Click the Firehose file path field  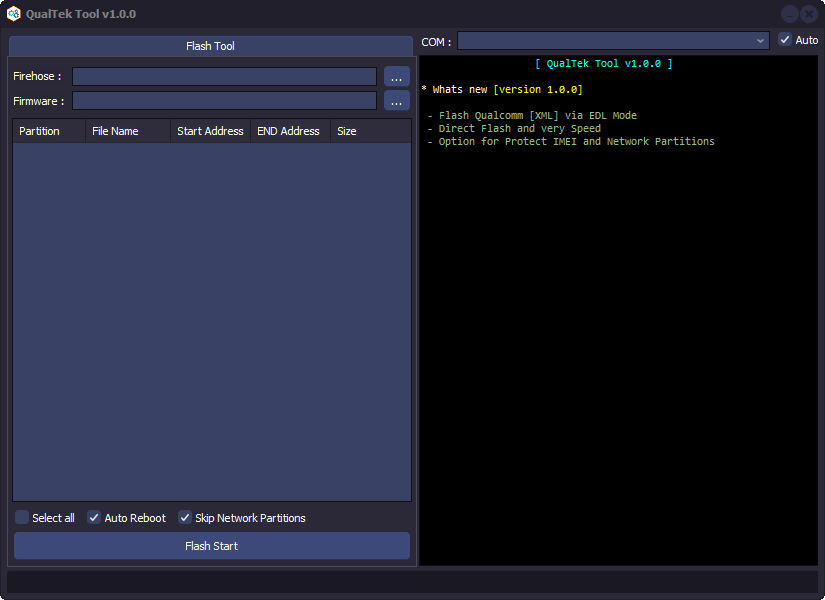pyautogui.click(x=225, y=76)
